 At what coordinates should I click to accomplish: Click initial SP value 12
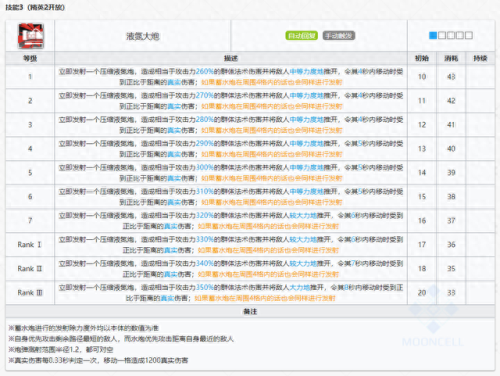point(422,125)
